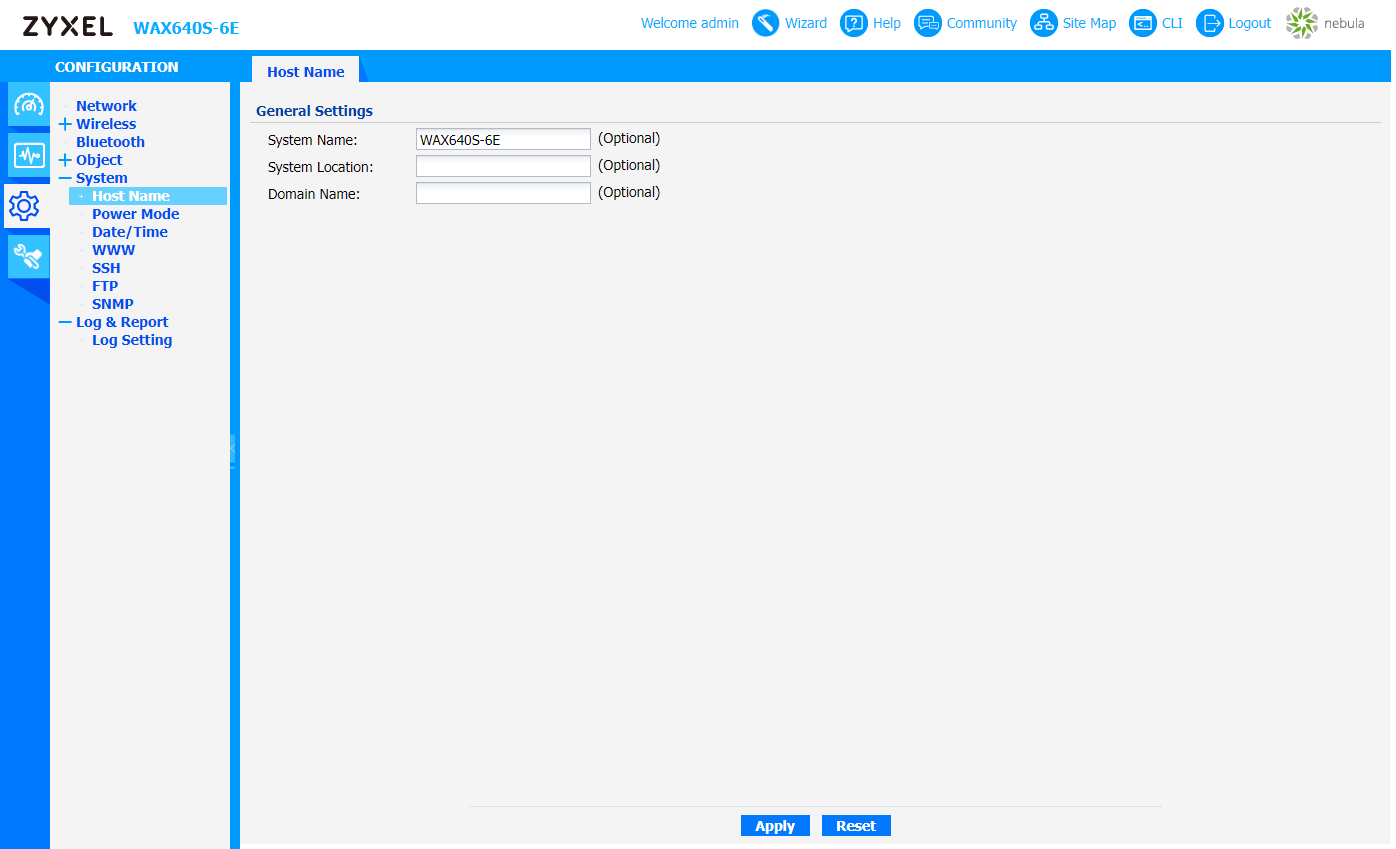
Task: Click the Wireless label in tree
Action: tap(106, 124)
